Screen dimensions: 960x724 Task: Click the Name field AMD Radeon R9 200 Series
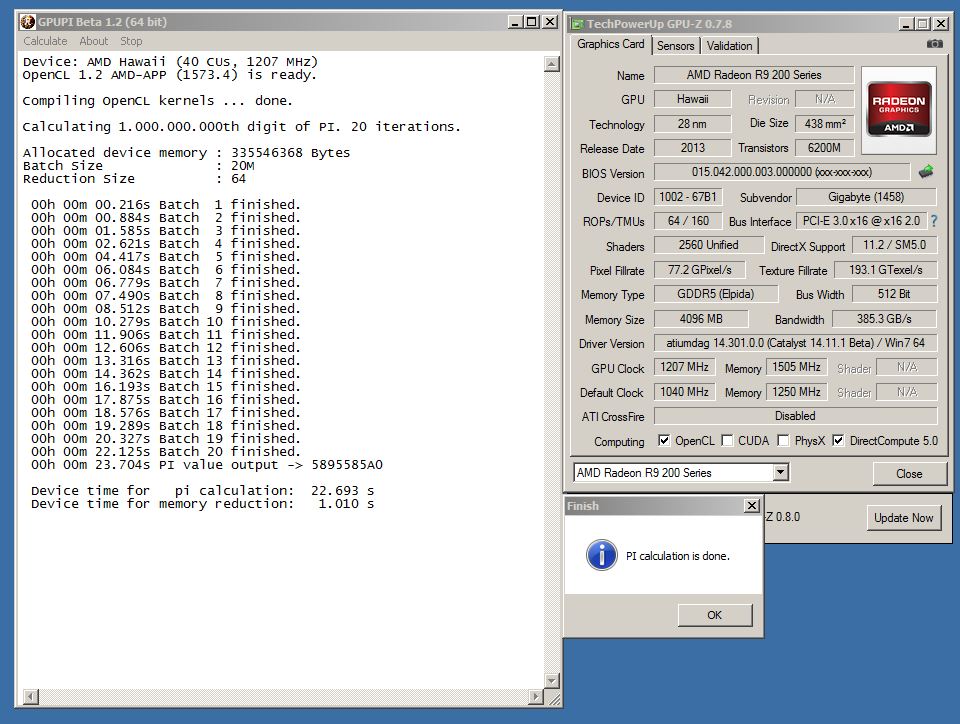coord(754,75)
